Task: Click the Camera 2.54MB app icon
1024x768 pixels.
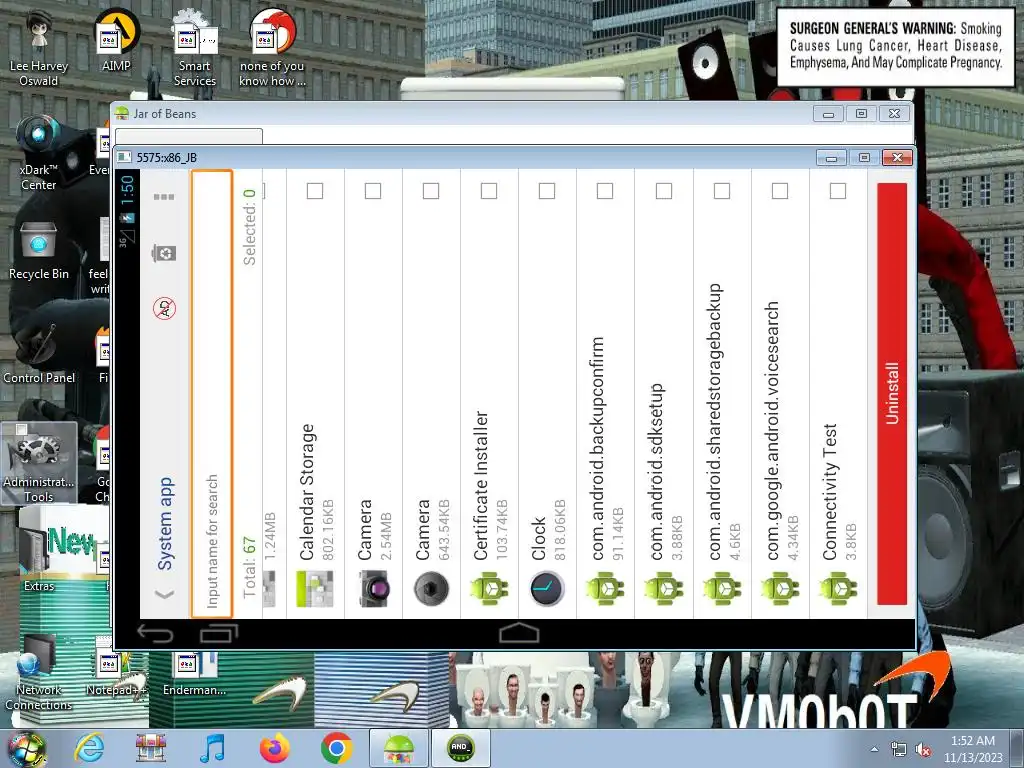Action: tap(373, 588)
